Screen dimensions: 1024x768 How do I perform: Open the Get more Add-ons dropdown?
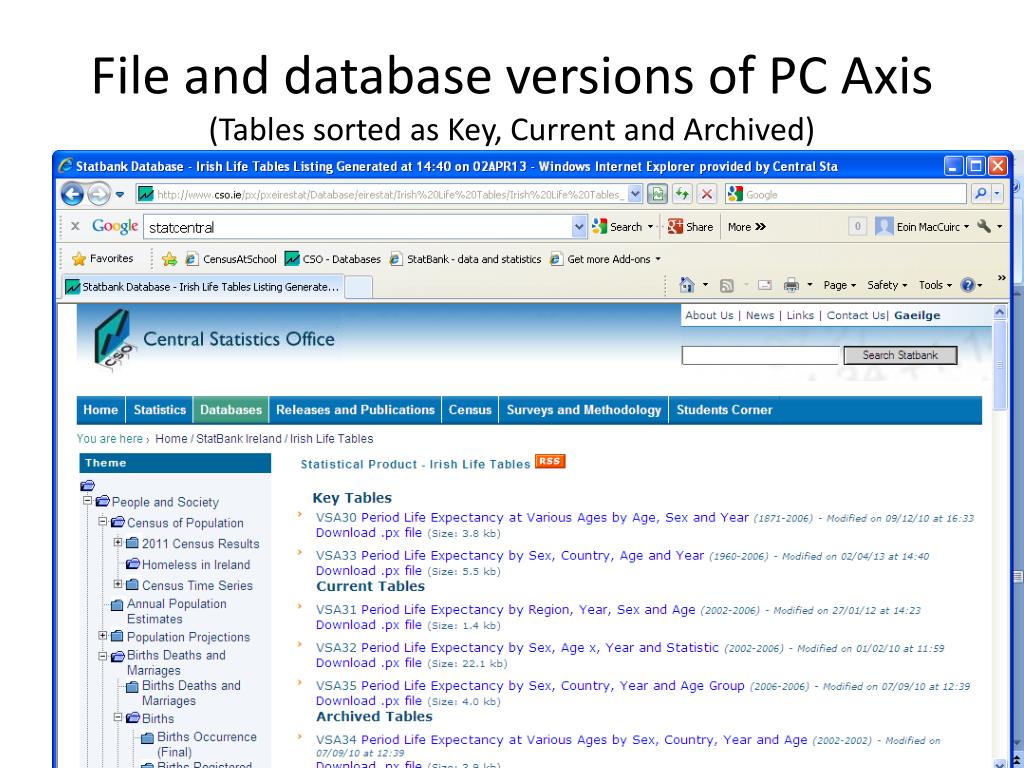pyautogui.click(x=605, y=259)
